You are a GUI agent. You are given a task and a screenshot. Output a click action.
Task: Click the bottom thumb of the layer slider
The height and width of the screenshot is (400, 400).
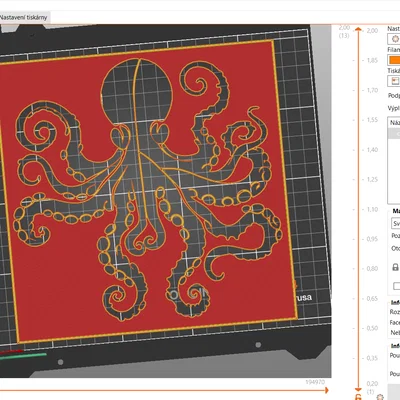tap(358, 389)
